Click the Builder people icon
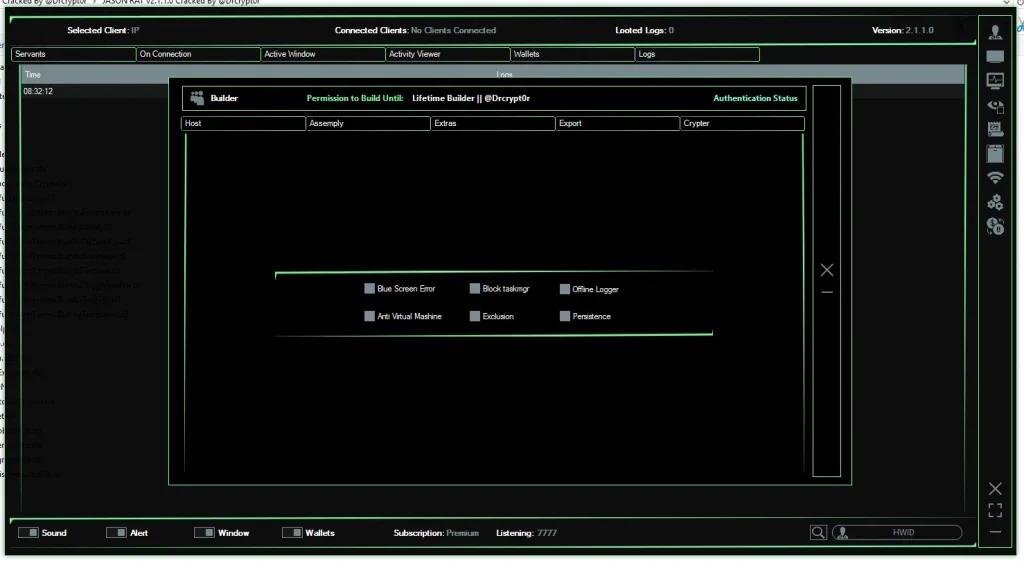The width and height of the screenshot is (1024, 565). click(x=197, y=98)
